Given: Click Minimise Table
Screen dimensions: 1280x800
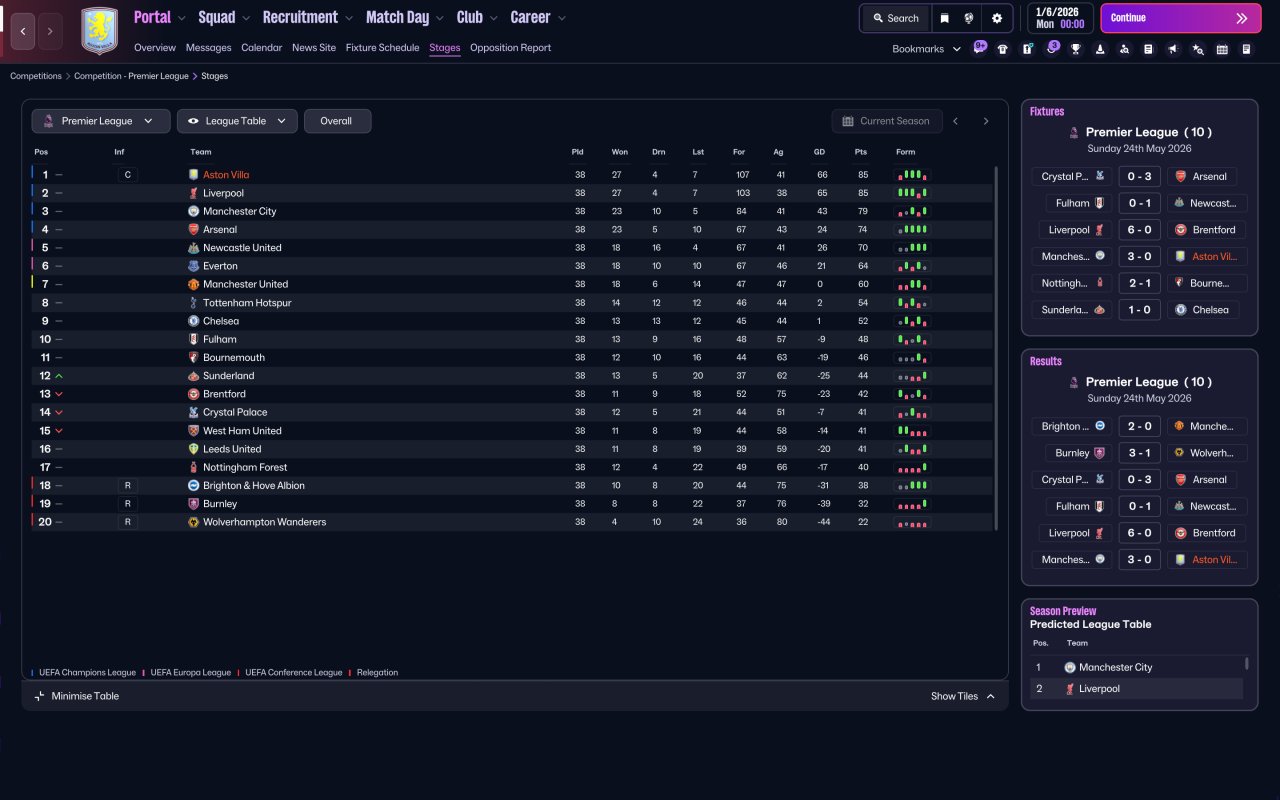Looking at the screenshot, I should pyautogui.click(x=77, y=696).
